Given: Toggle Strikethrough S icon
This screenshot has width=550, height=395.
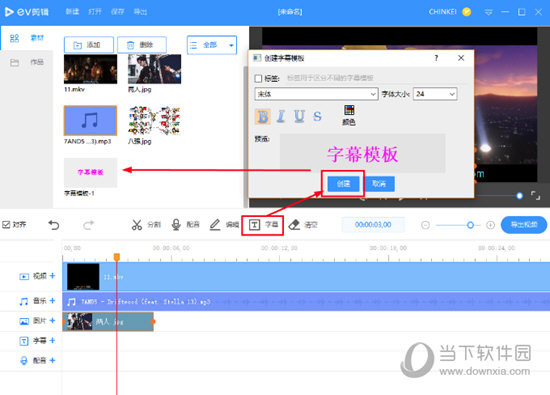Looking at the screenshot, I should pyautogui.click(x=317, y=116).
